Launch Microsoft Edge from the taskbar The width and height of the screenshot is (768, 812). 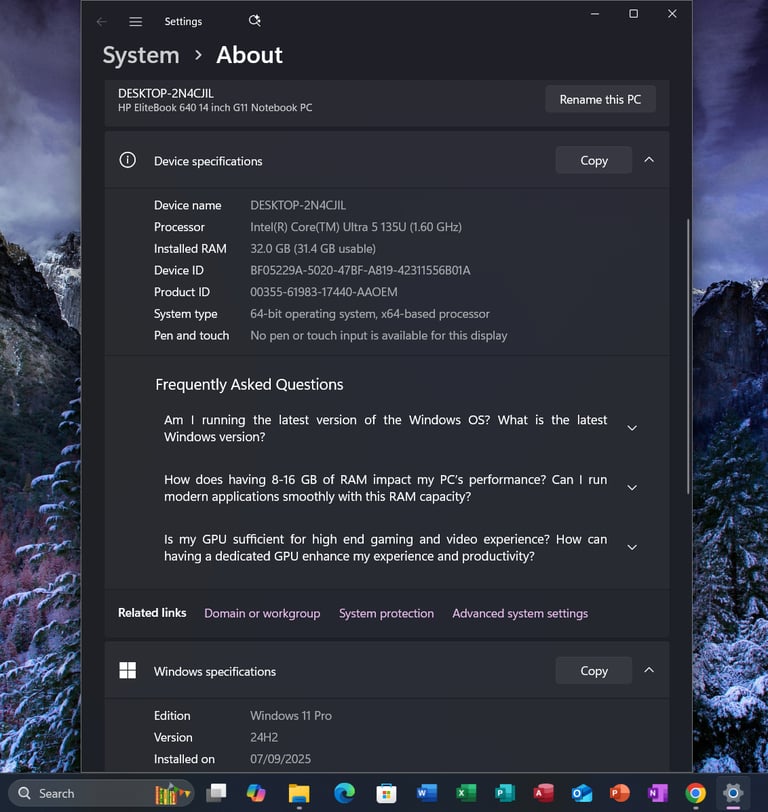[x=344, y=793]
